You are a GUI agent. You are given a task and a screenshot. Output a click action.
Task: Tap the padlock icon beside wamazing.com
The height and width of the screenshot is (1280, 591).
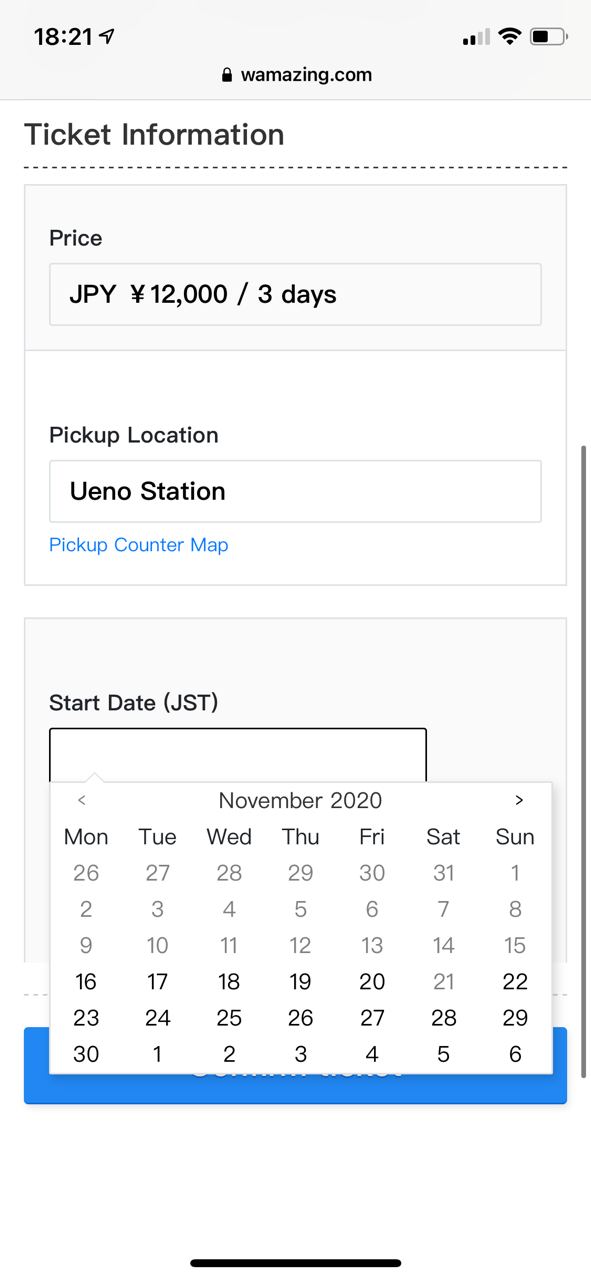[227, 75]
